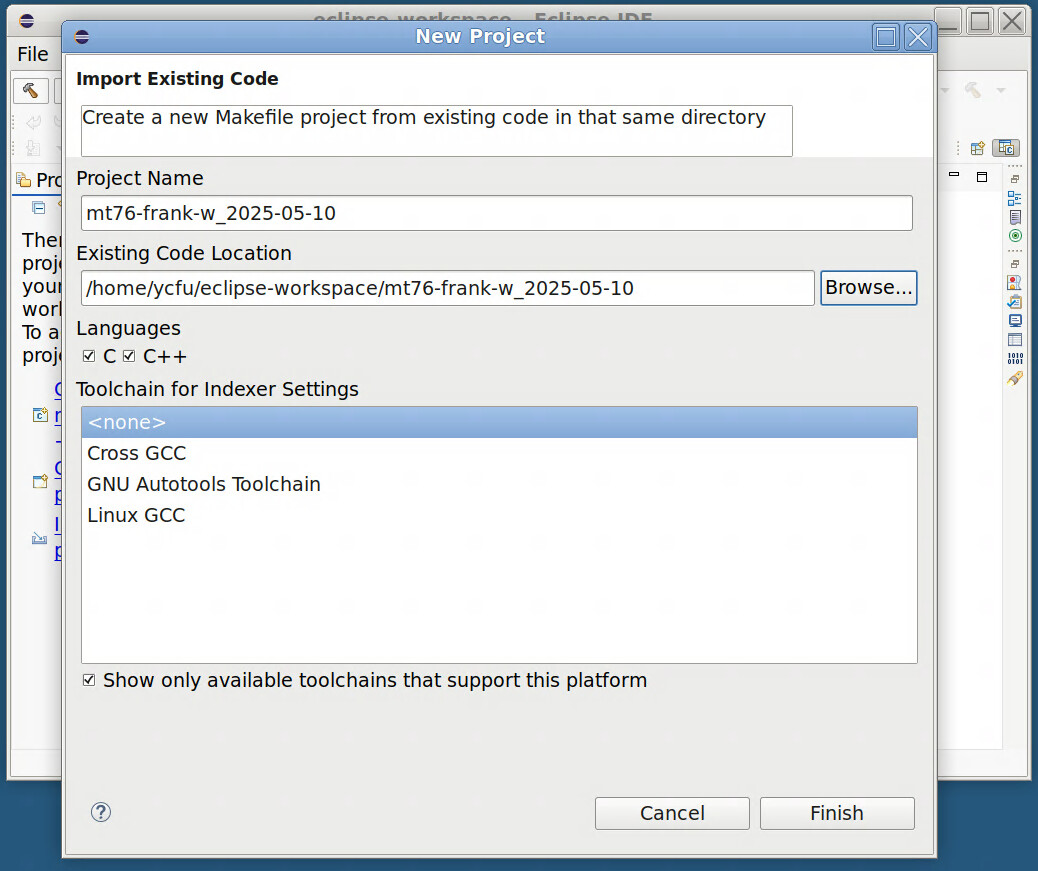Maximize the Eclipse IDE main window
The height and width of the screenshot is (871, 1038).
point(980,21)
